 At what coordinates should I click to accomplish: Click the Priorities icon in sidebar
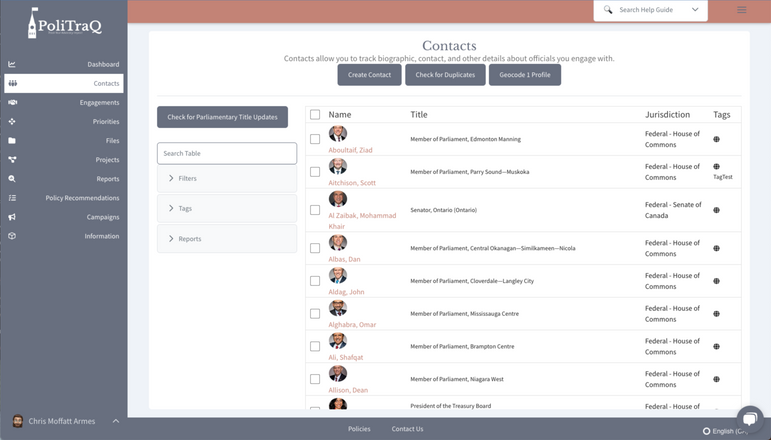pyautogui.click(x=12, y=121)
